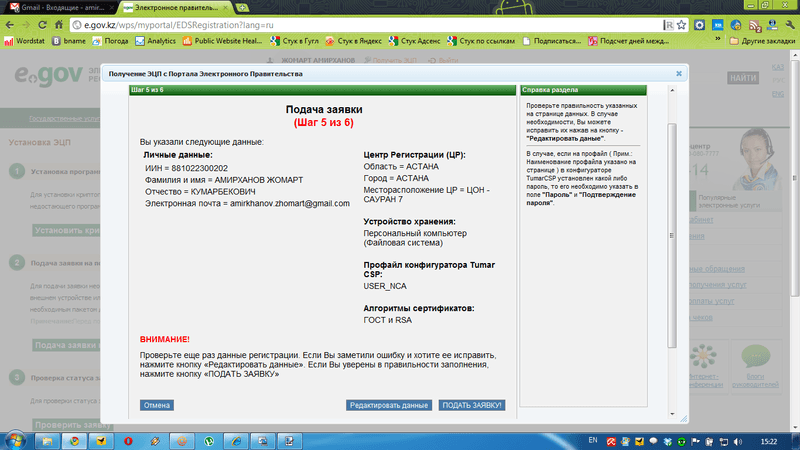
Task: Click the Отмена button
Action: [157, 405]
